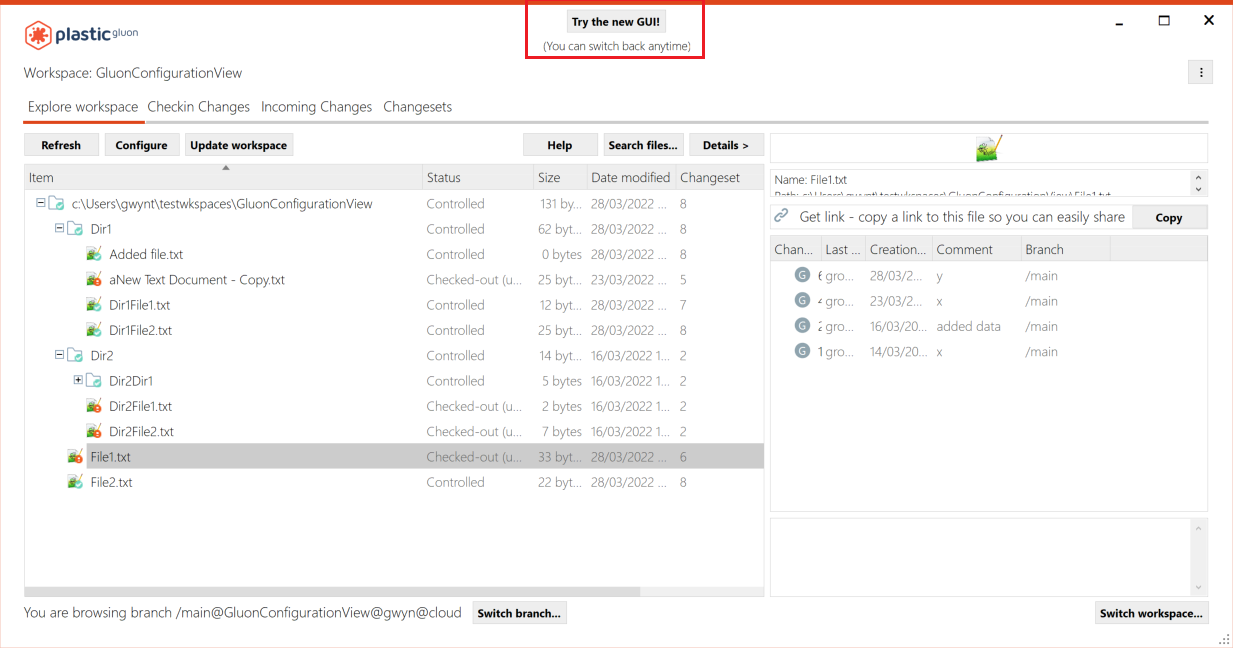Image resolution: width=1233 pixels, height=648 pixels.
Task: Open the three-dot menu top right
Action: pyautogui.click(x=1200, y=71)
